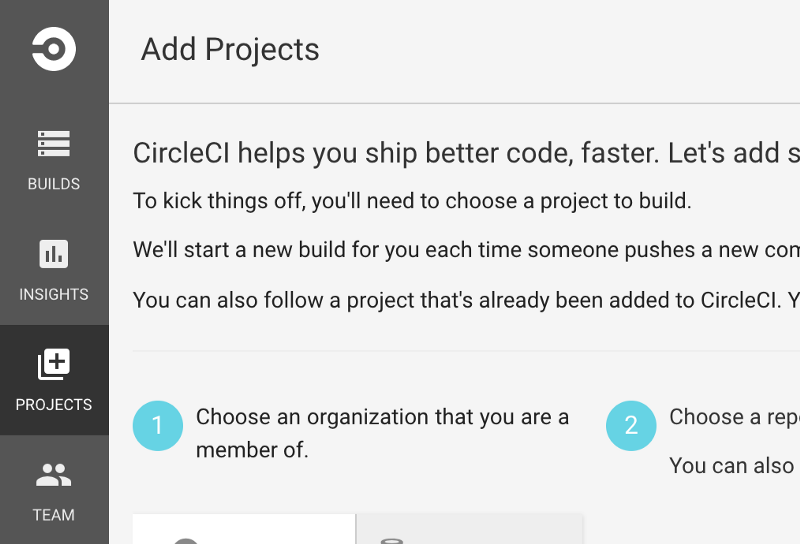Screen dimensions: 800x544
Task: Go to the INSIGHTS sidebar label
Action: click(54, 294)
